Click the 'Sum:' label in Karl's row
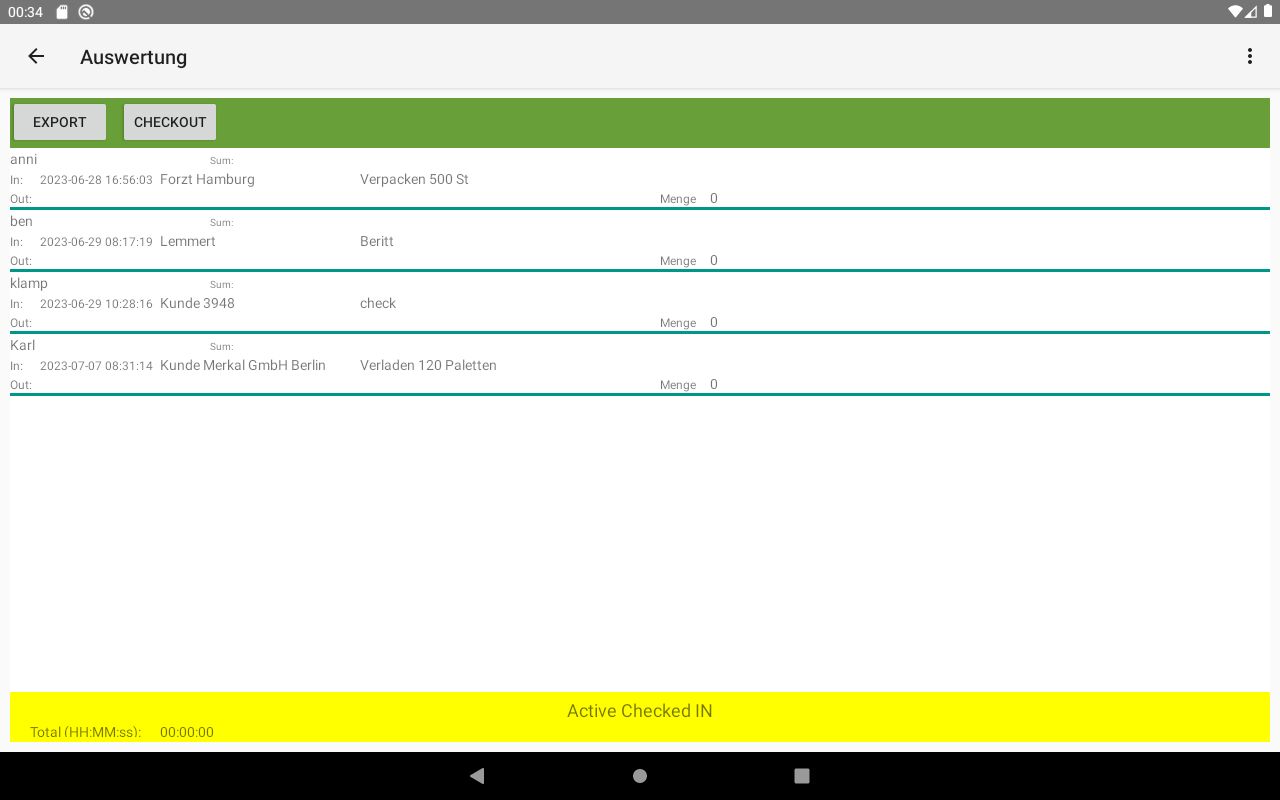 tap(221, 347)
